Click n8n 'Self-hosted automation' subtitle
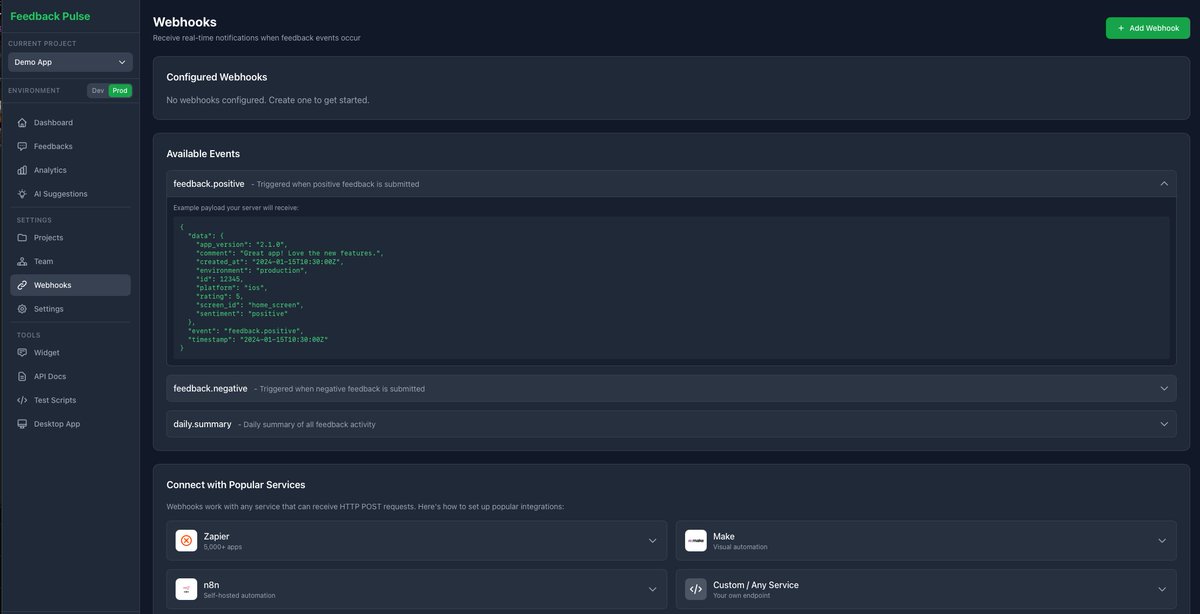 point(239,595)
